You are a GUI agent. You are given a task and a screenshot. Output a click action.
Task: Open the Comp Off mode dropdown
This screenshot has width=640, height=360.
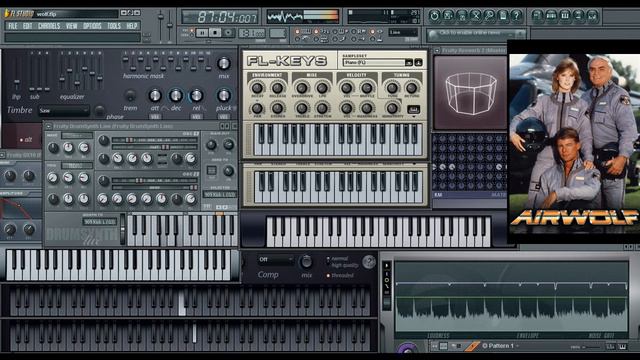click(x=276, y=259)
